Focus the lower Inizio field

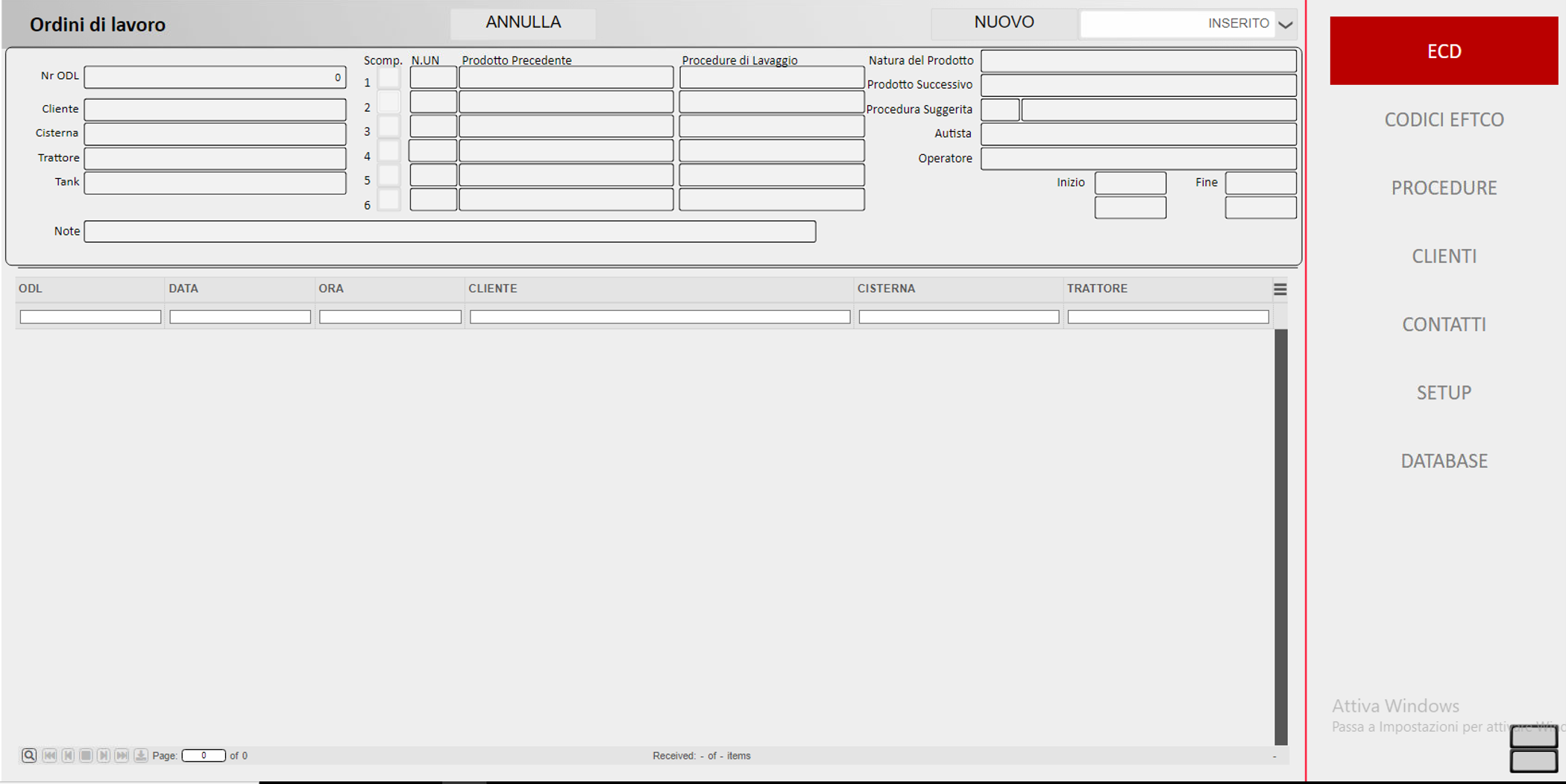[1131, 207]
